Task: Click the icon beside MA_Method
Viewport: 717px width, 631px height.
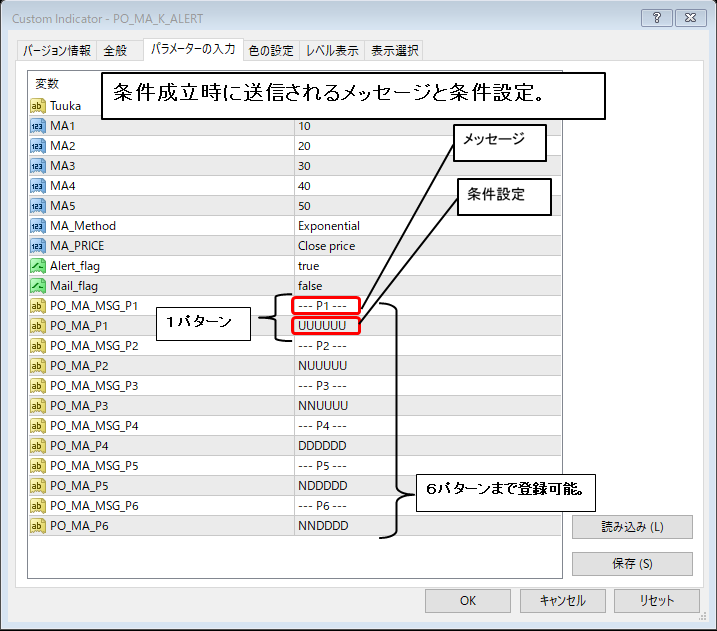Action: point(38,226)
